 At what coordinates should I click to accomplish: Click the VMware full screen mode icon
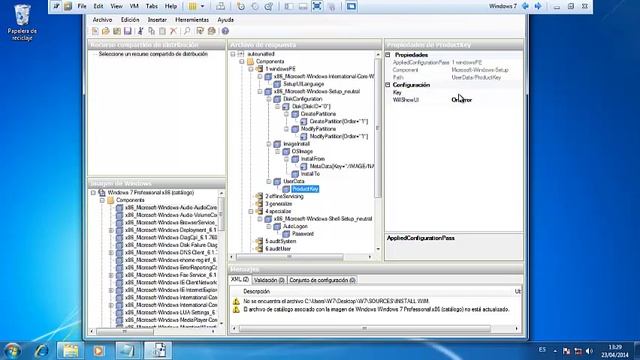coord(317,6)
